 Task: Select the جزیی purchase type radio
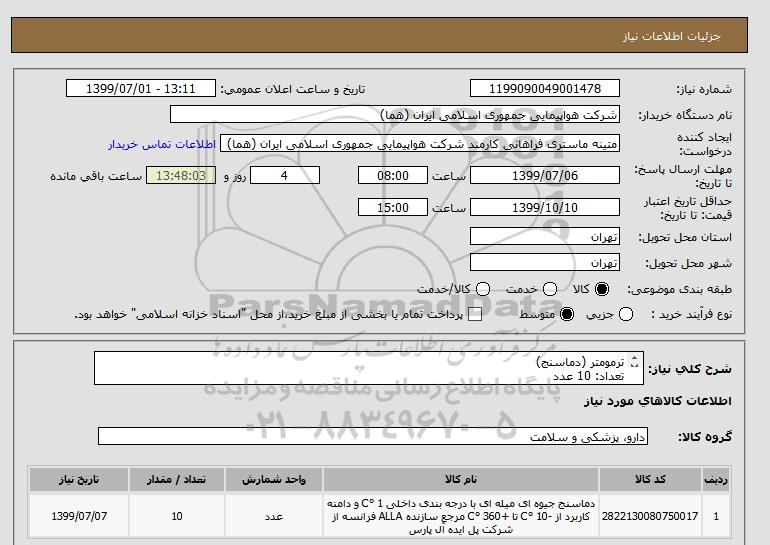point(626,314)
